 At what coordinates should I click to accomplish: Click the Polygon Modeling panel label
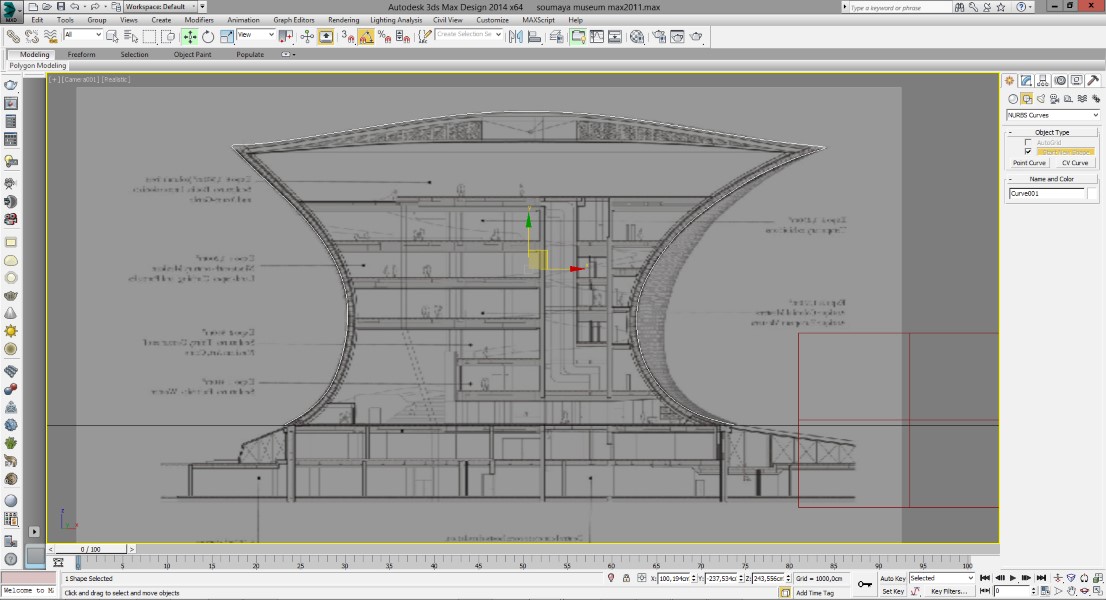point(37,66)
